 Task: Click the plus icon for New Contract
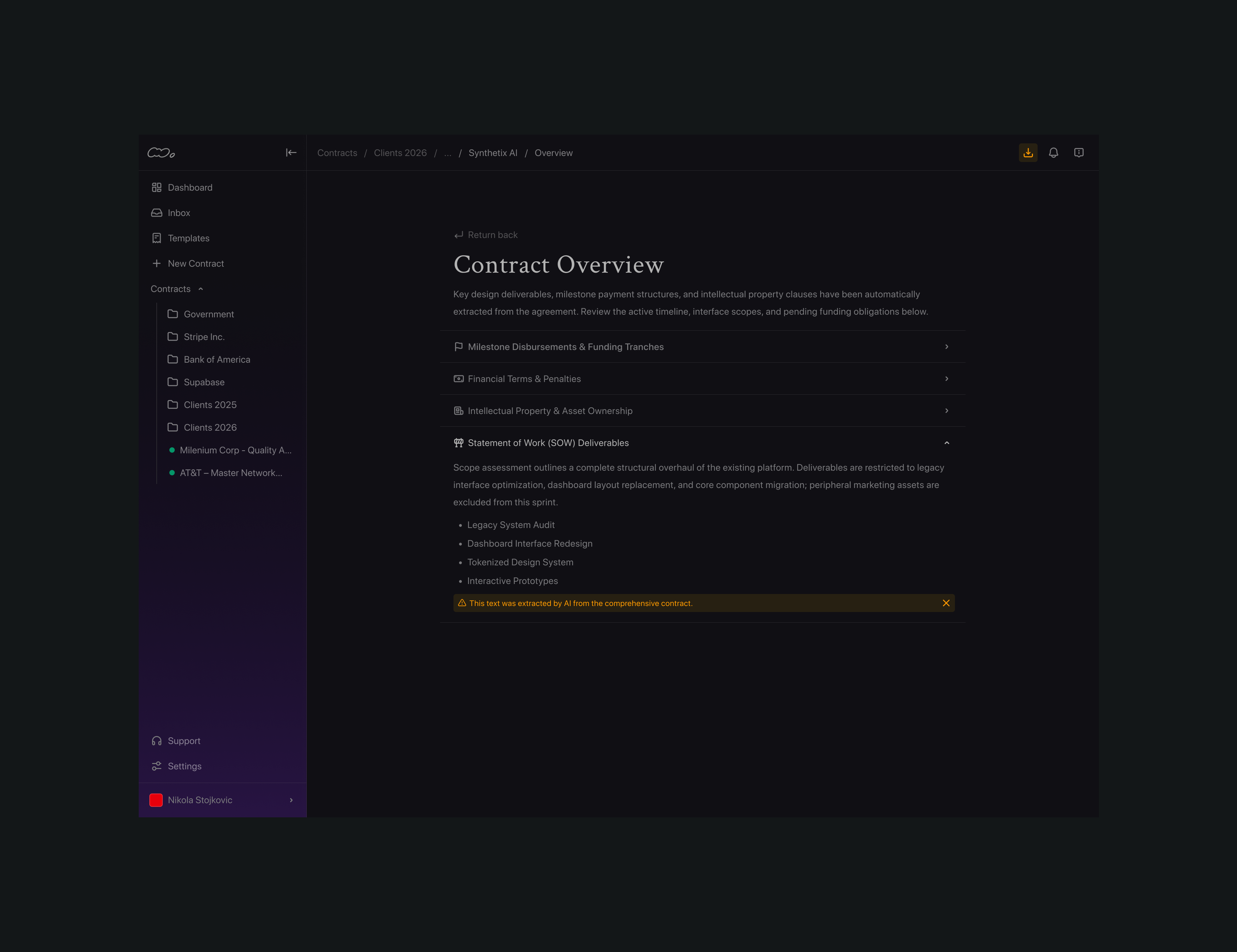point(157,263)
